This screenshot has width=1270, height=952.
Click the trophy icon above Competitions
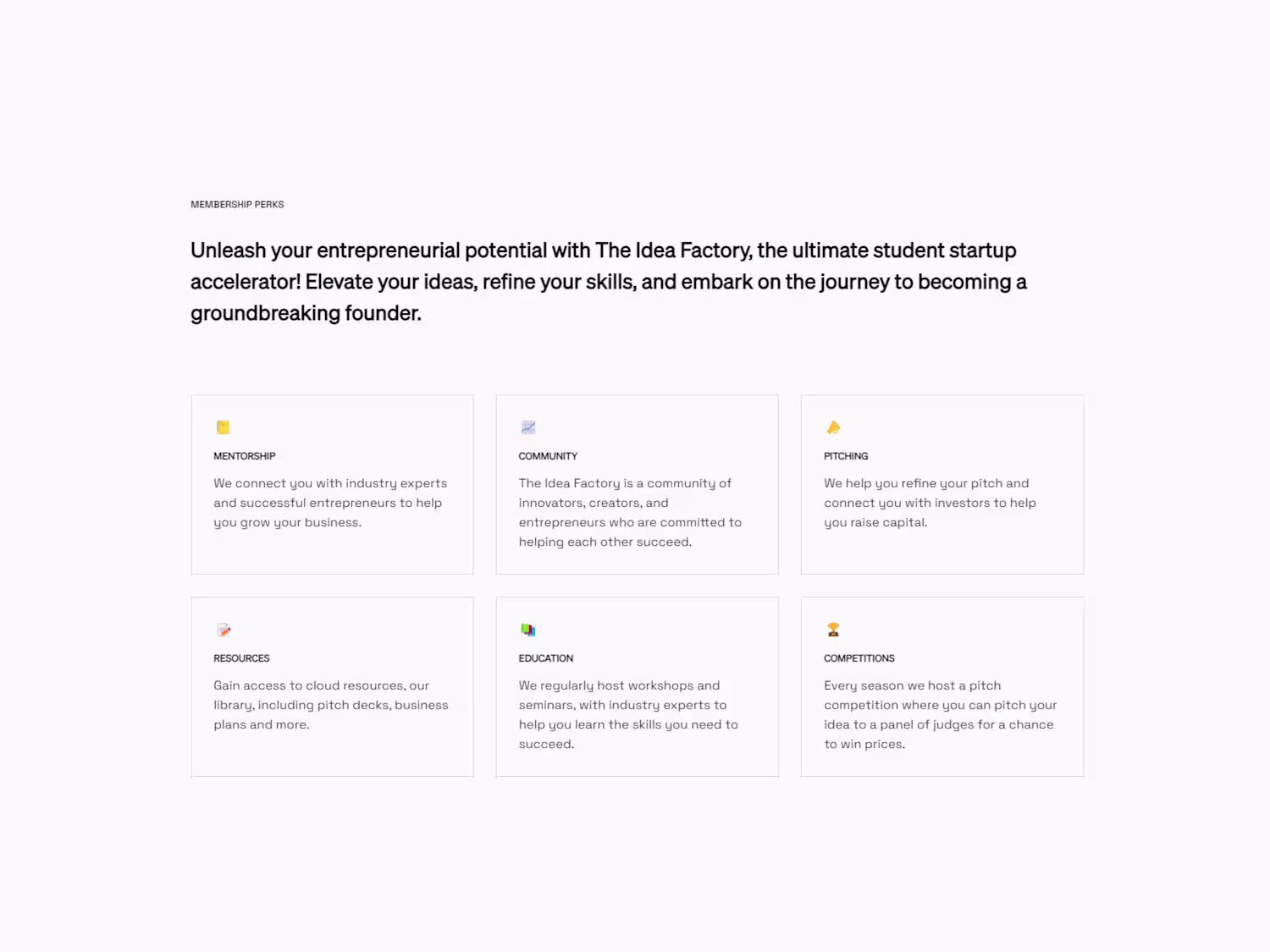pyautogui.click(x=833, y=630)
